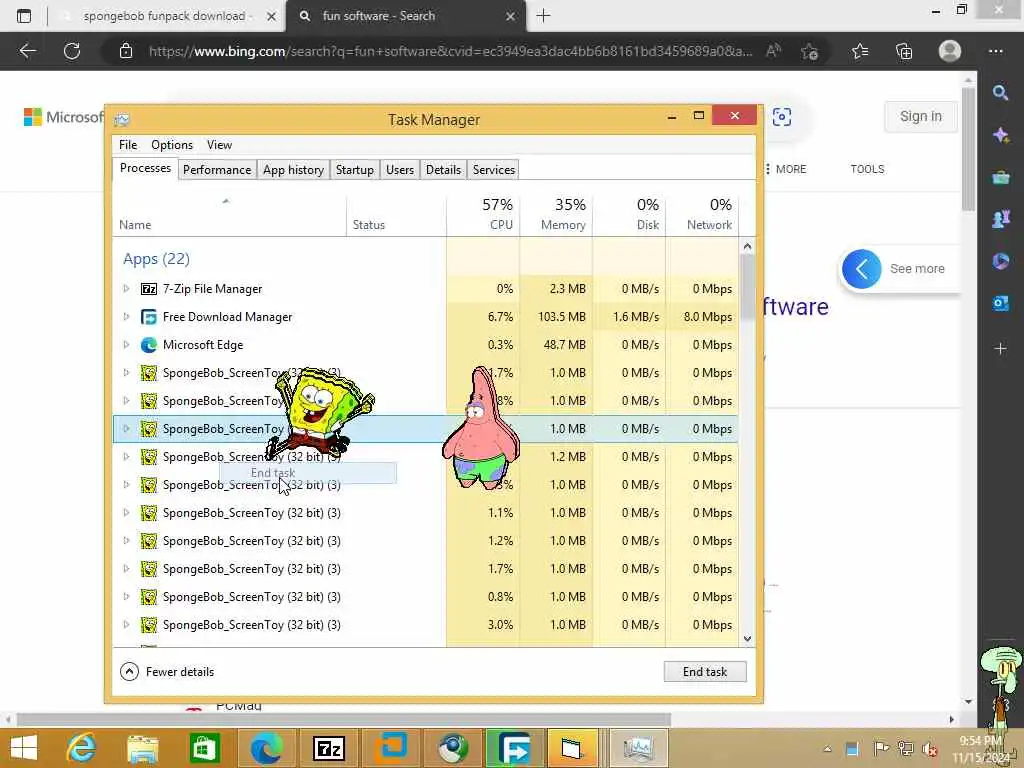Select the SpongeBob_ScreenToy row showing 1.7% CPU
The image size is (1024, 768).
[x=425, y=569]
